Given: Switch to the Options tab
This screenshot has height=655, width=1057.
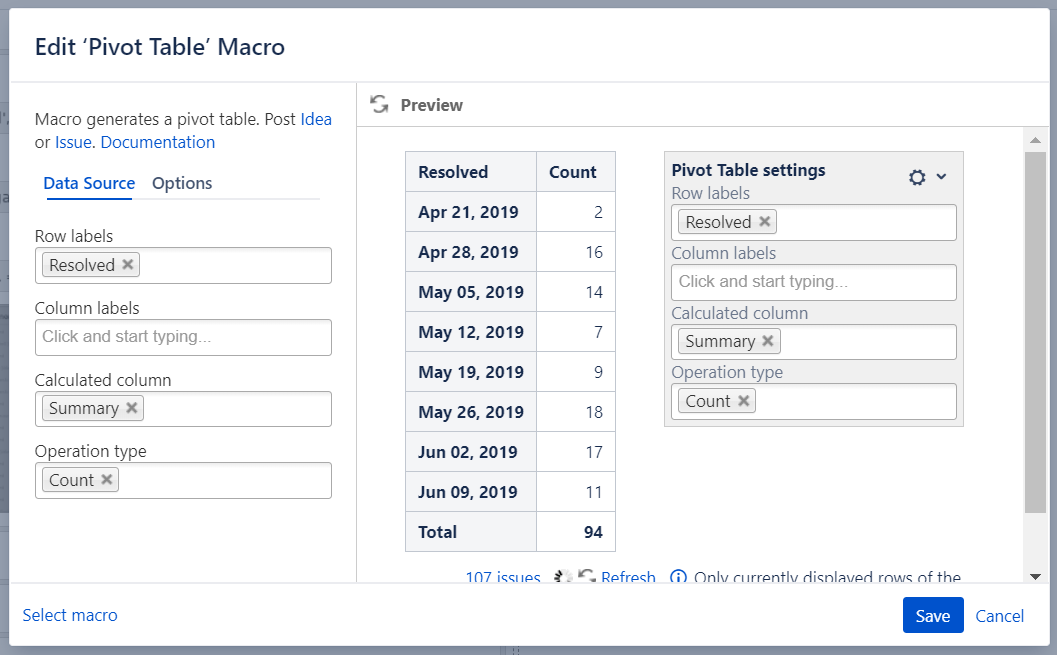Looking at the screenshot, I should pyautogui.click(x=182, y=183).
